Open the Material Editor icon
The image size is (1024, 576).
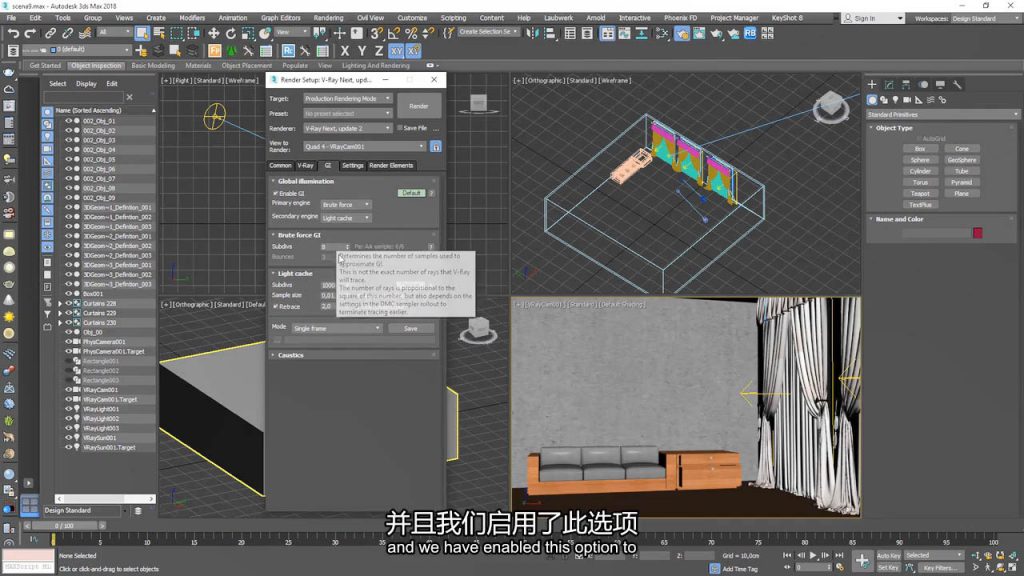tap(662, 33)
